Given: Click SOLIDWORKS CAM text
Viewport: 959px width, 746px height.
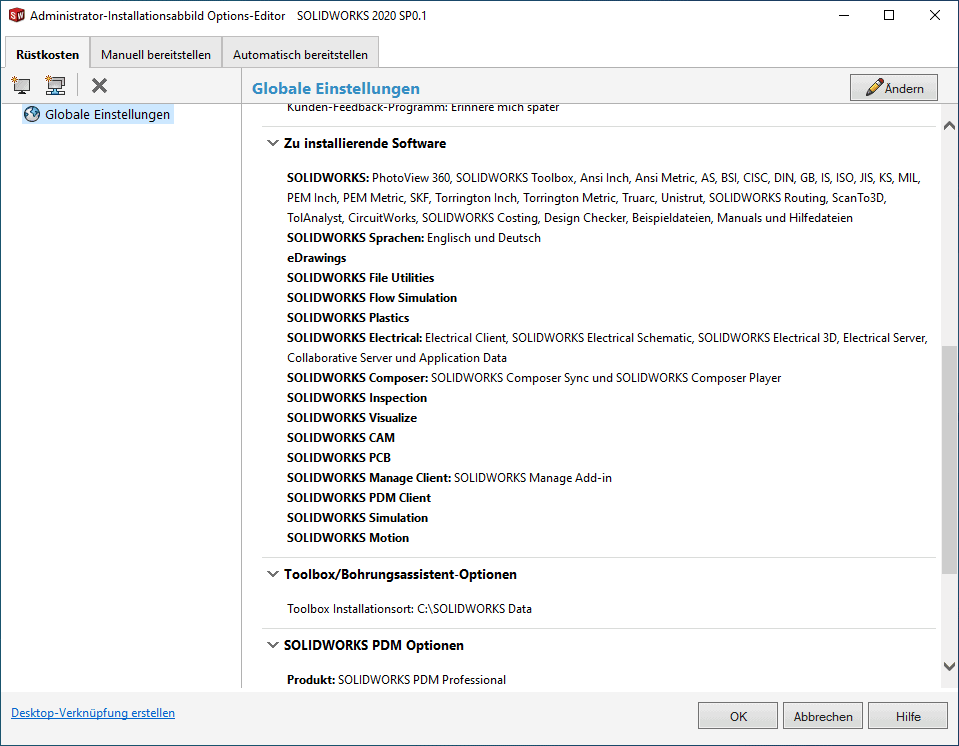Looking at the screenshot, I should click(x=341, y=438).
